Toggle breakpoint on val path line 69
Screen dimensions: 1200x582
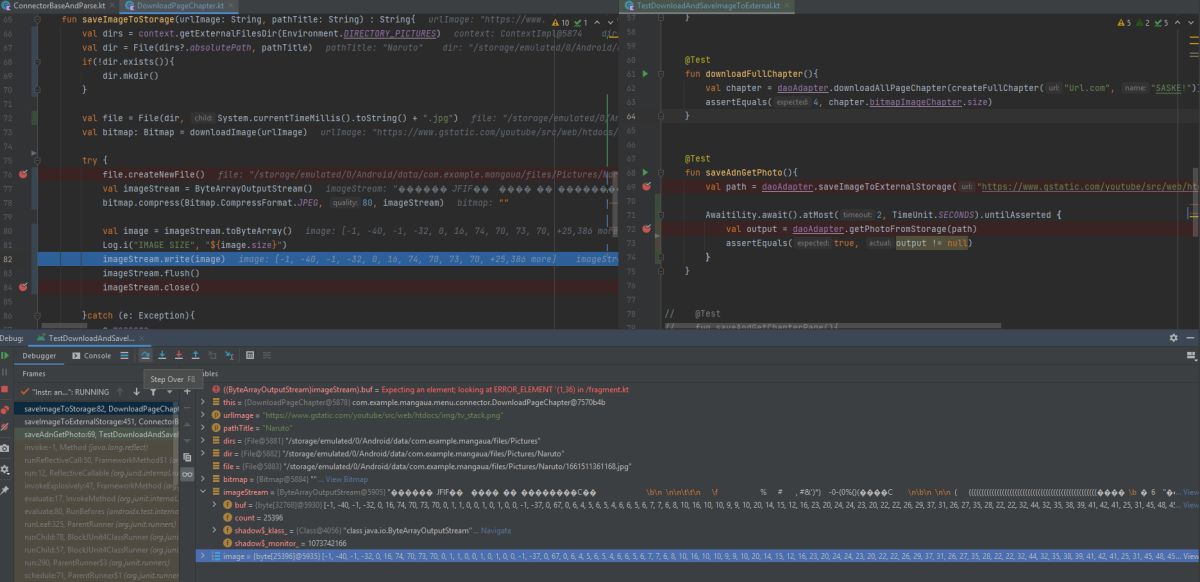click(x=646, y=186)
